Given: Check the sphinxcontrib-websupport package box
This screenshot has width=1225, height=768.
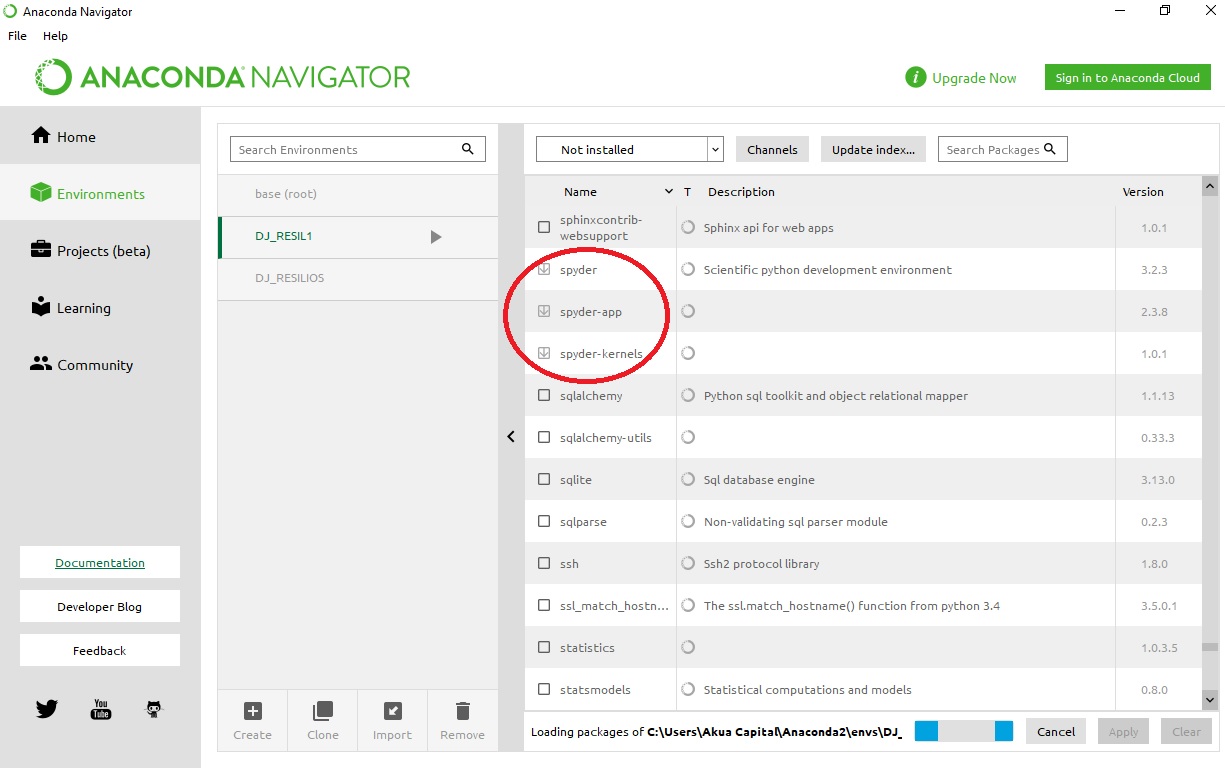Looking at the screenshot, I should [x=544, y=227].
